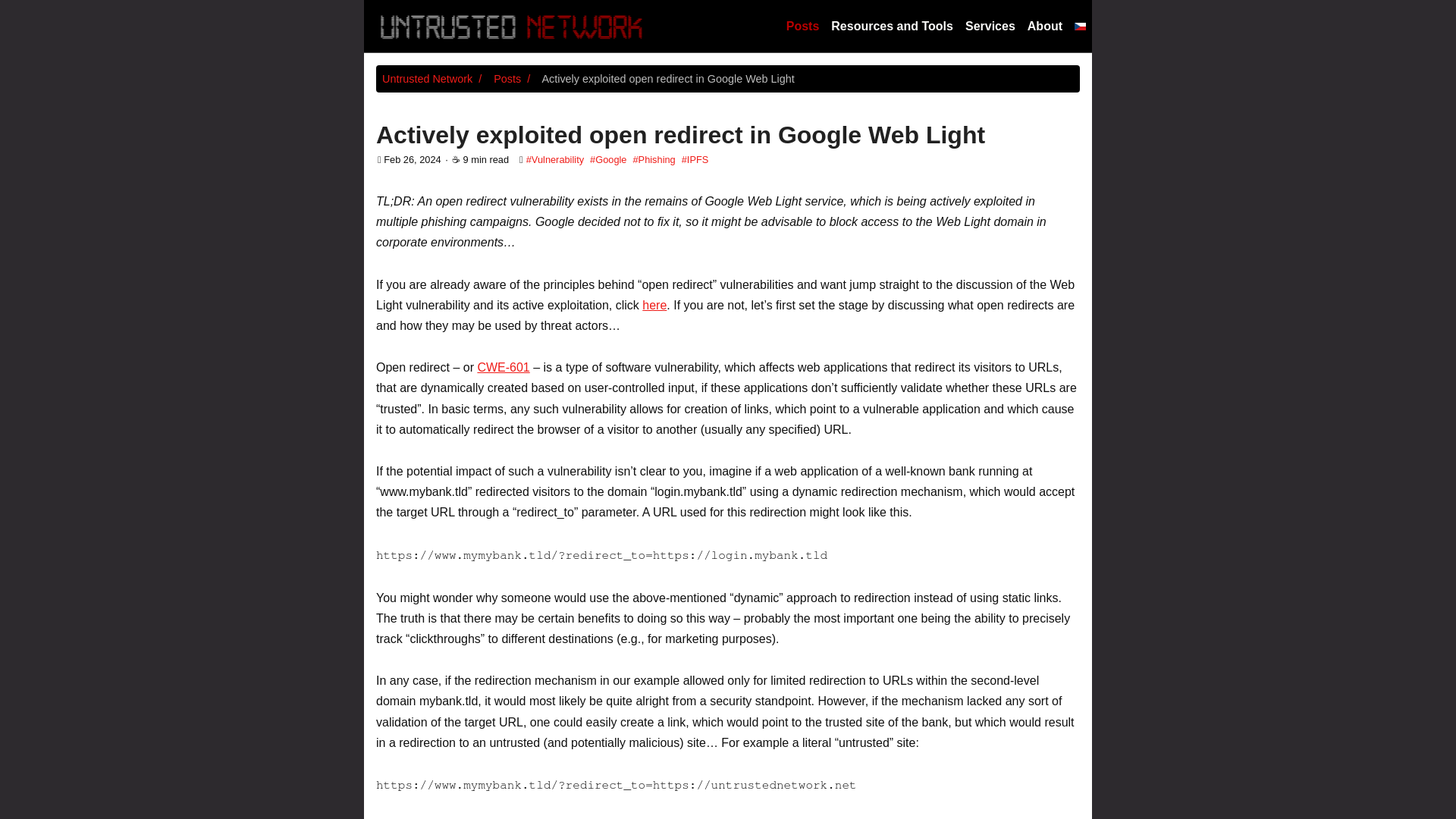This screenshot has height=819, width=1456.
Task: Click the Posts breadcrumb label
Action: [507, 78]
